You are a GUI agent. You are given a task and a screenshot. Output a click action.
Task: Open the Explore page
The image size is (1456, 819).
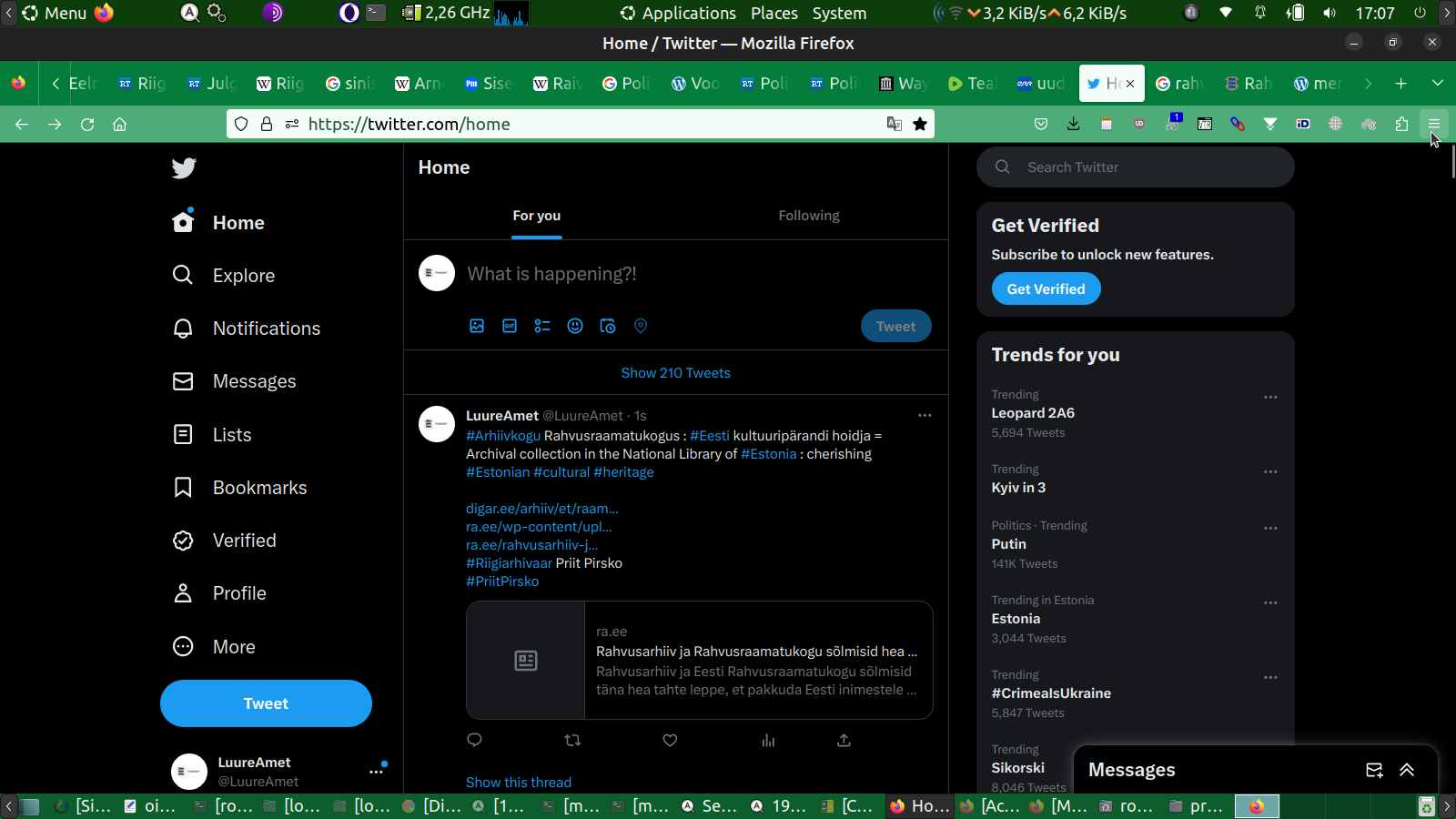click(x=224, y=276)
